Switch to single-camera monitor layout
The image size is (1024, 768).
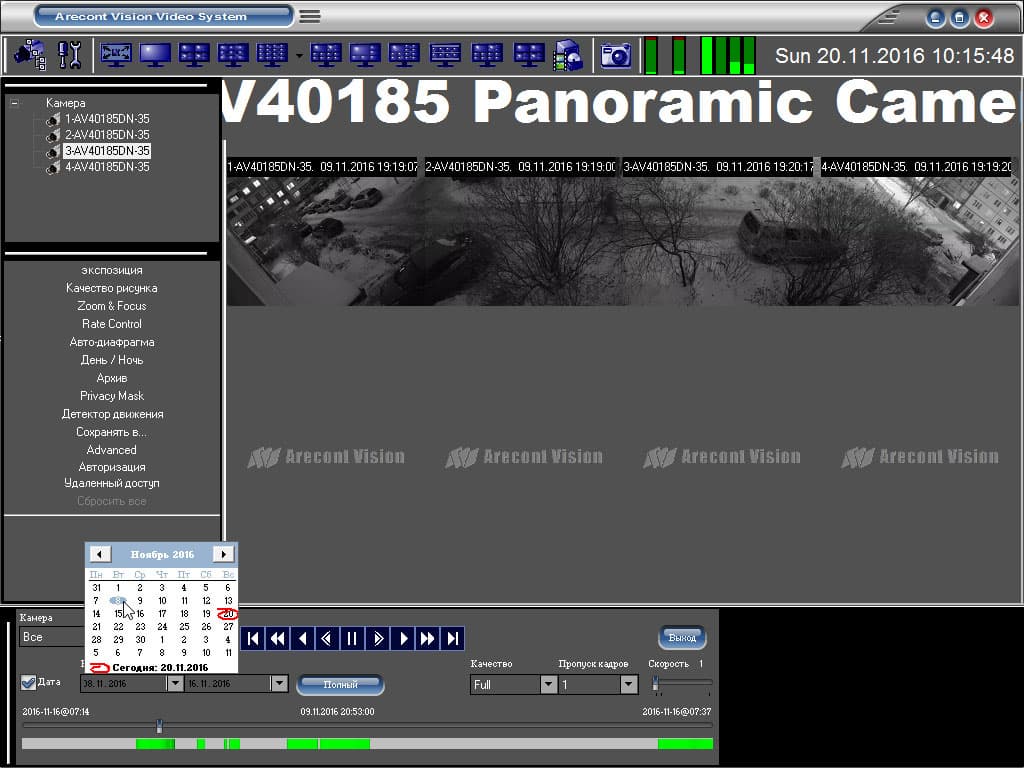coord(155,55)
